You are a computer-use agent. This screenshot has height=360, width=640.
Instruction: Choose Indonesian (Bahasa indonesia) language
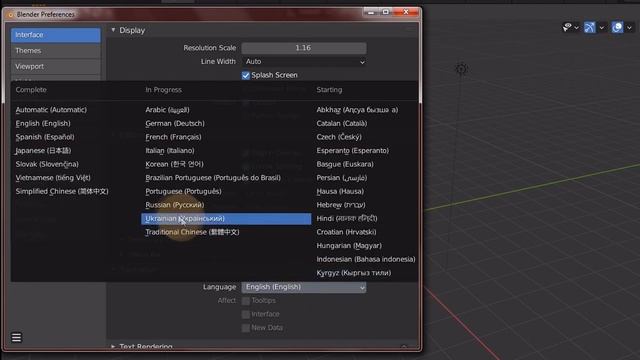click(x=366, y=259)
